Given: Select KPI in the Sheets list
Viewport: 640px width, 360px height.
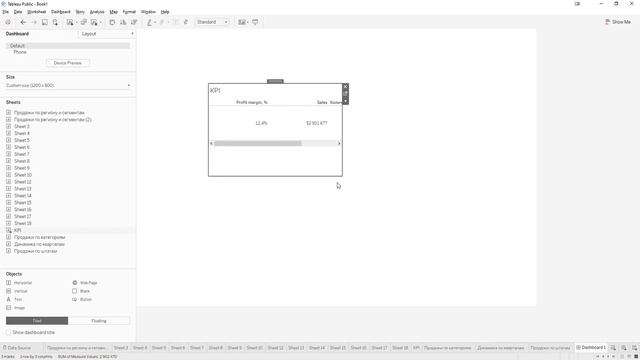Looking at the screenshot, I should coord(18,230).
